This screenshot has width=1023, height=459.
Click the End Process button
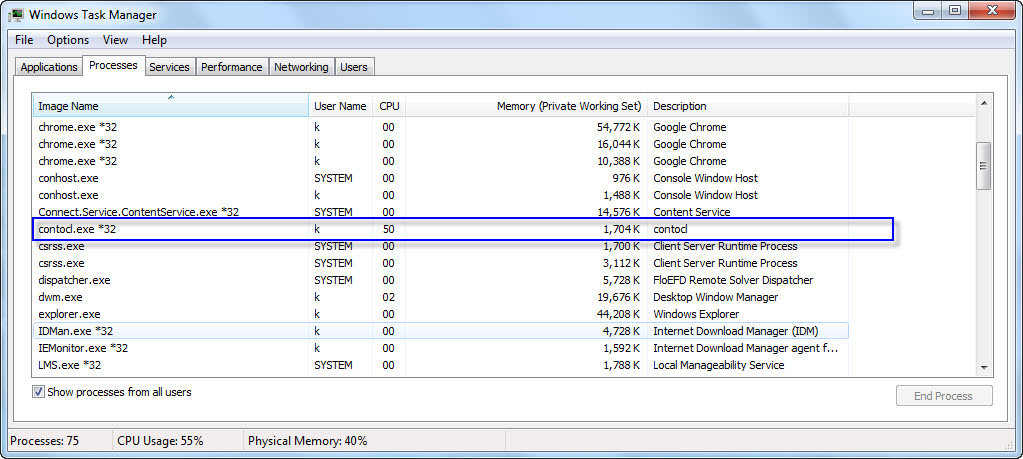pos(944,396)
